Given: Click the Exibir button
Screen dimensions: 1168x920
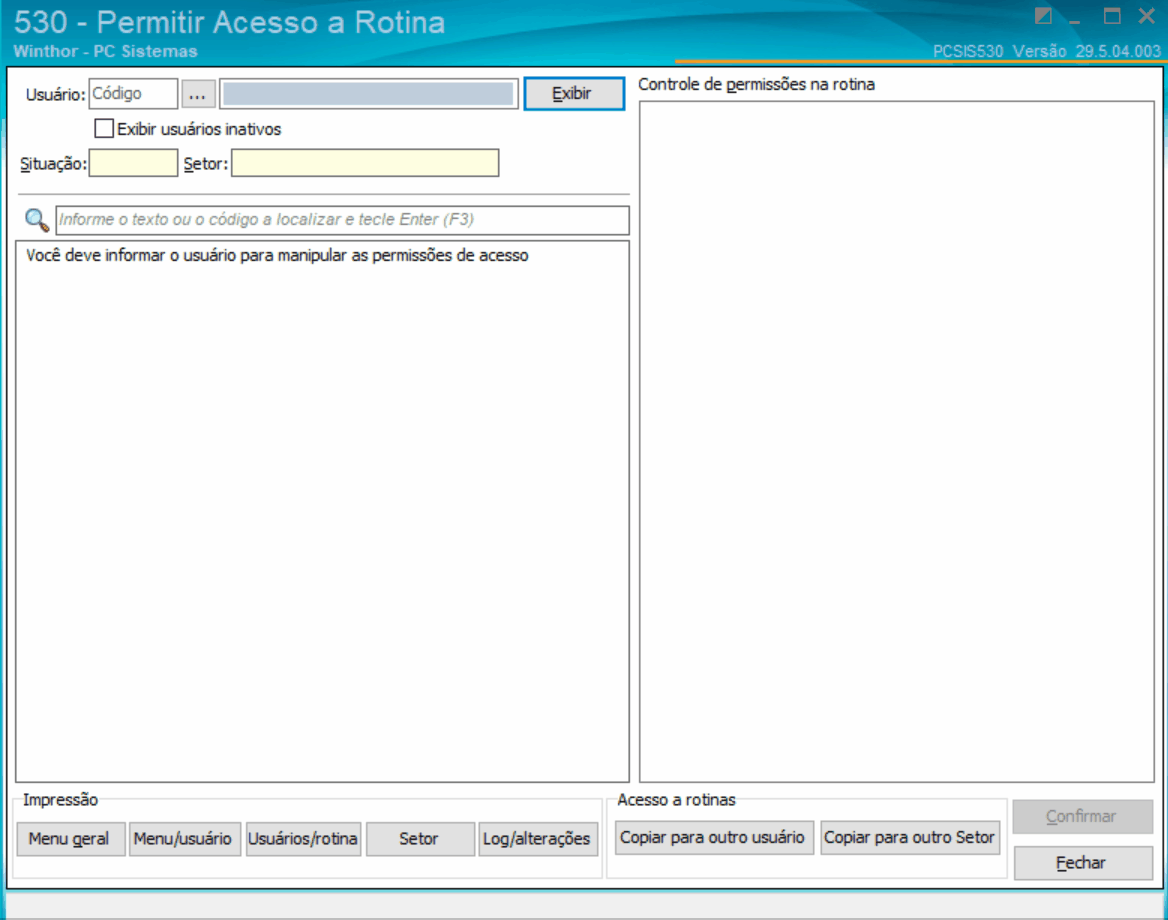Looking at the screenshot, I should point(574,94).
